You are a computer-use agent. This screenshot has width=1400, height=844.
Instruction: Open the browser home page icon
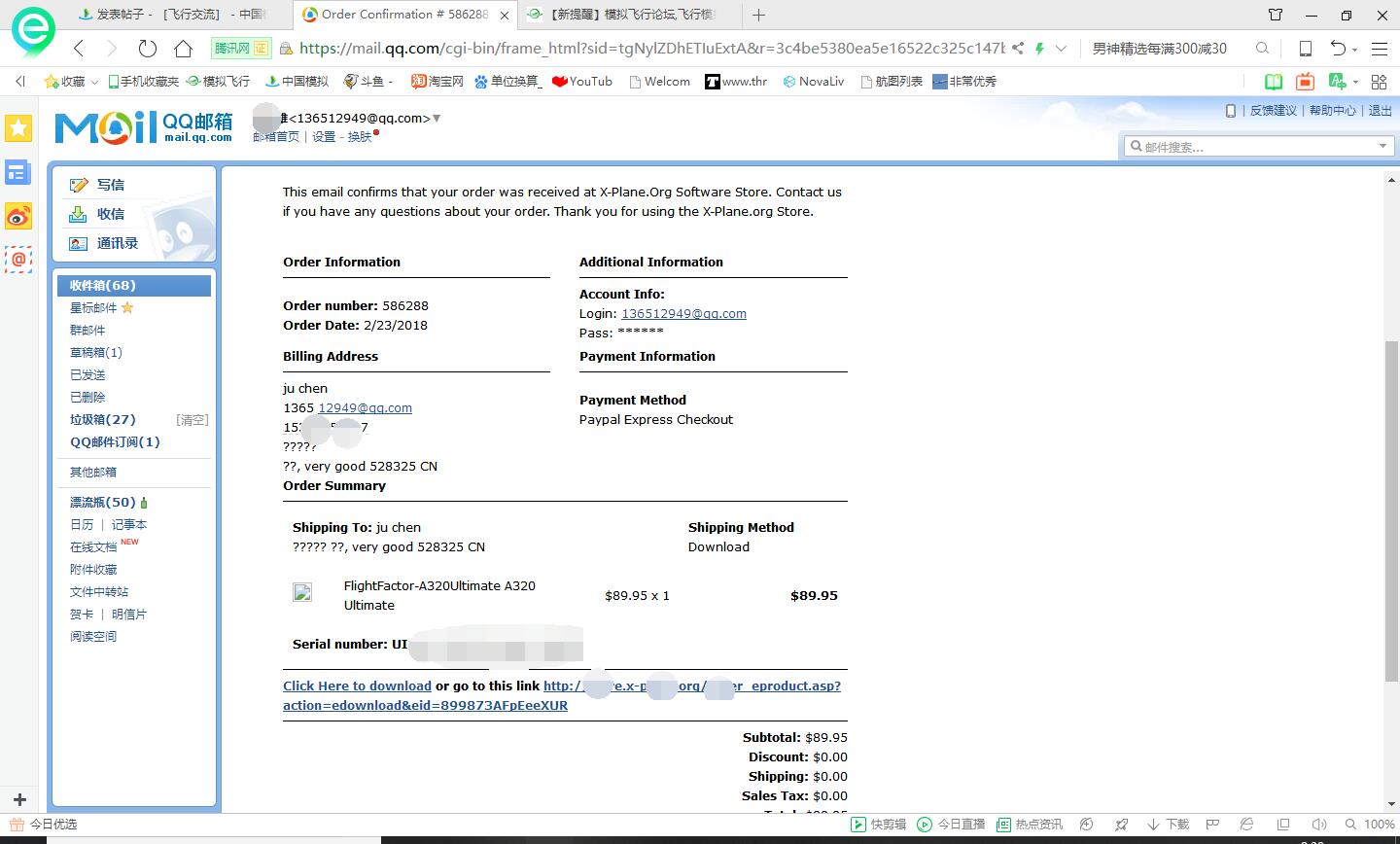pyautogui.click(x=183, y=49)
